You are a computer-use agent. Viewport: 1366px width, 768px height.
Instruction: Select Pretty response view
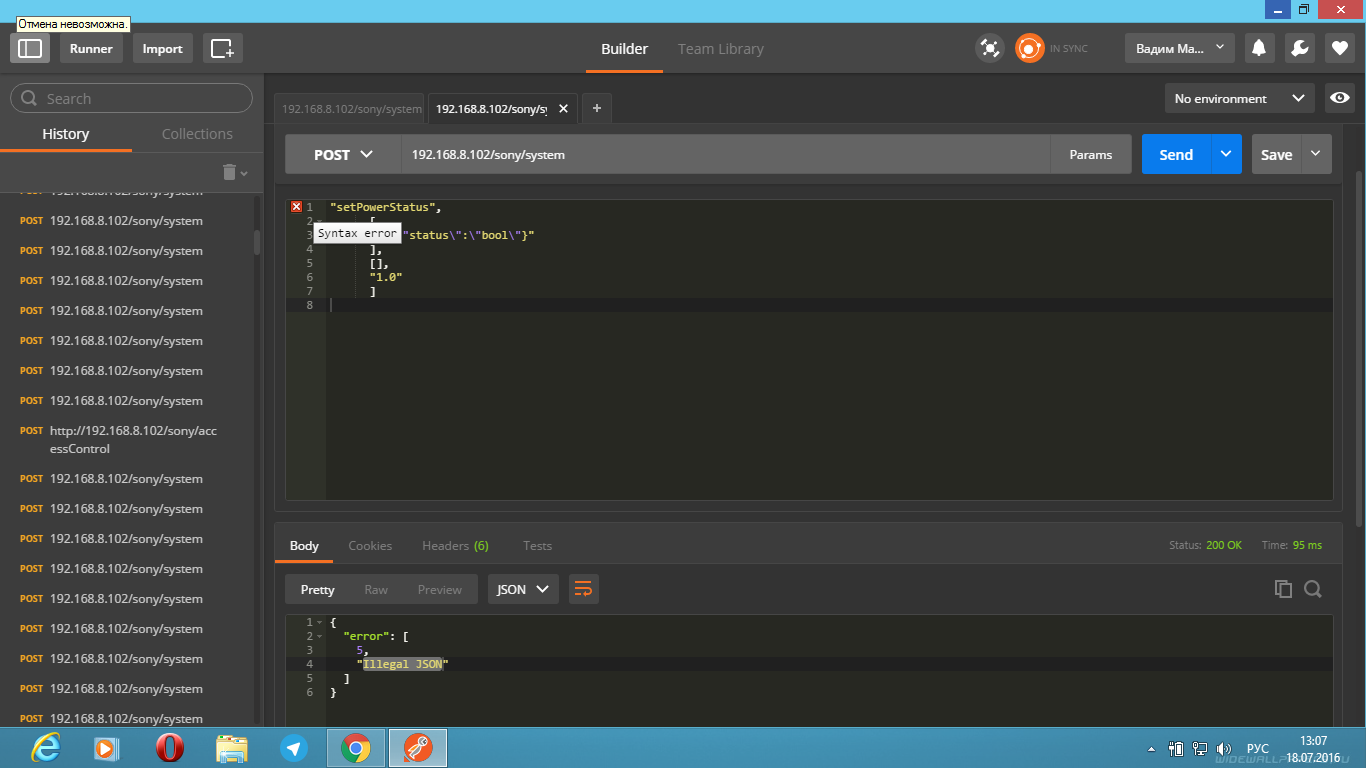coord(317,589)
